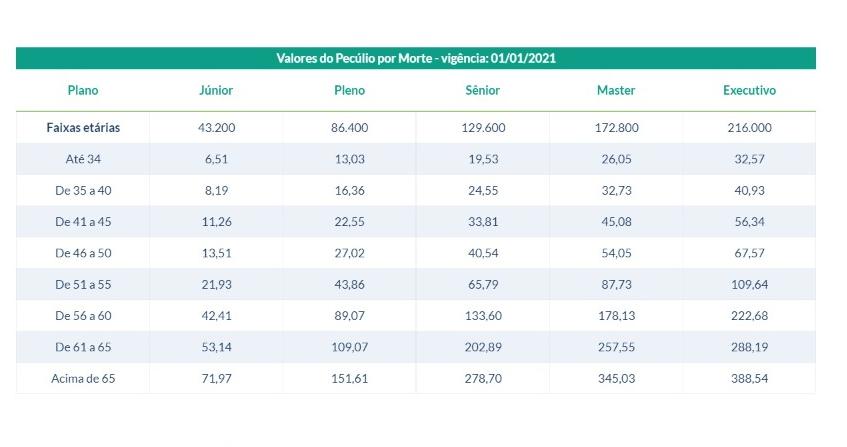Click the De 46 a 50 row label
The image size is (847, 447).
pos(83,253)
